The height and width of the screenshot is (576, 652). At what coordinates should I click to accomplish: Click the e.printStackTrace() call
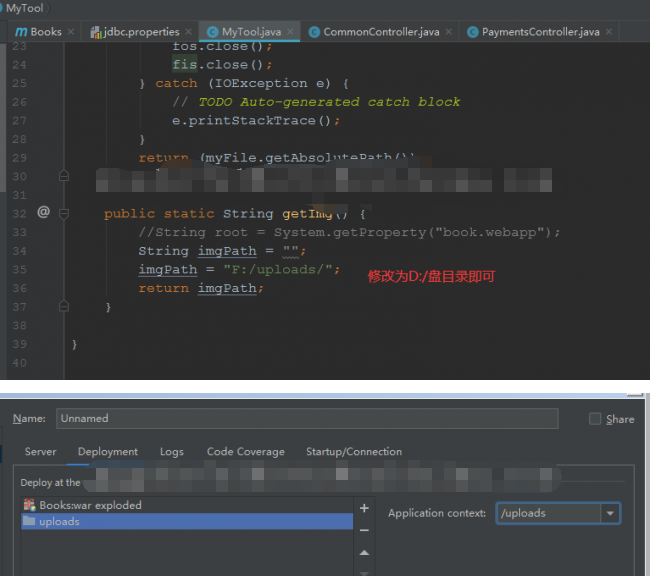pos(256,121)
